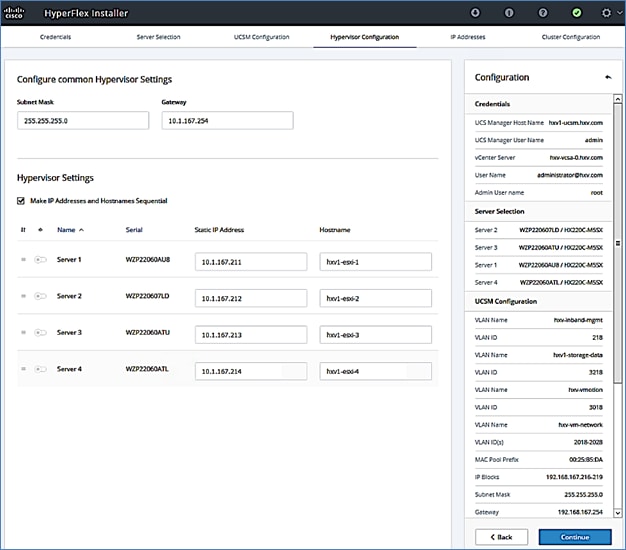Image resolution: width=626 pixels, height=550 pixels.
Task: Uncheck Make IP Addresses and Hostnames Sequential
Action: tap(21, 201)
